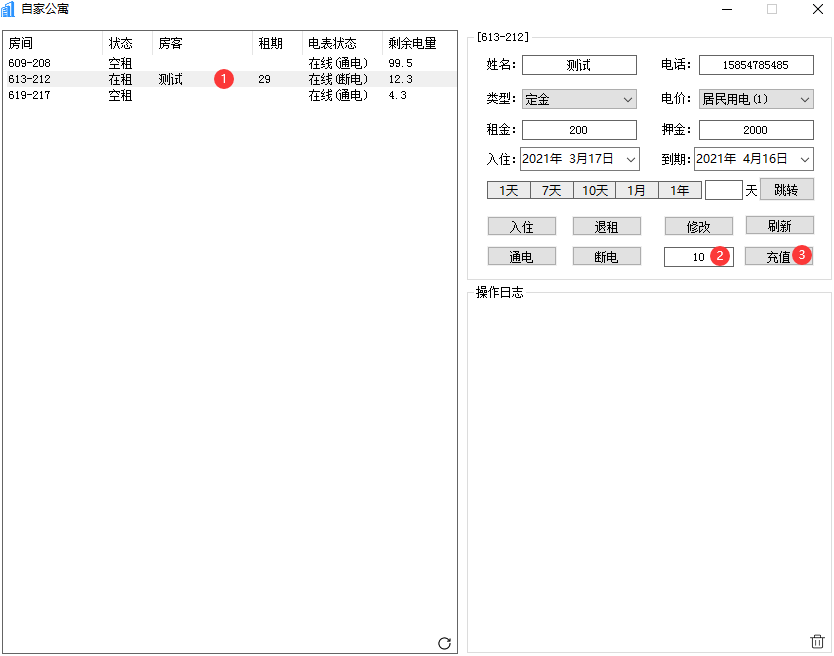Click remaining power value 99.5
Screen dimensions: 834x656
(400, 63)
